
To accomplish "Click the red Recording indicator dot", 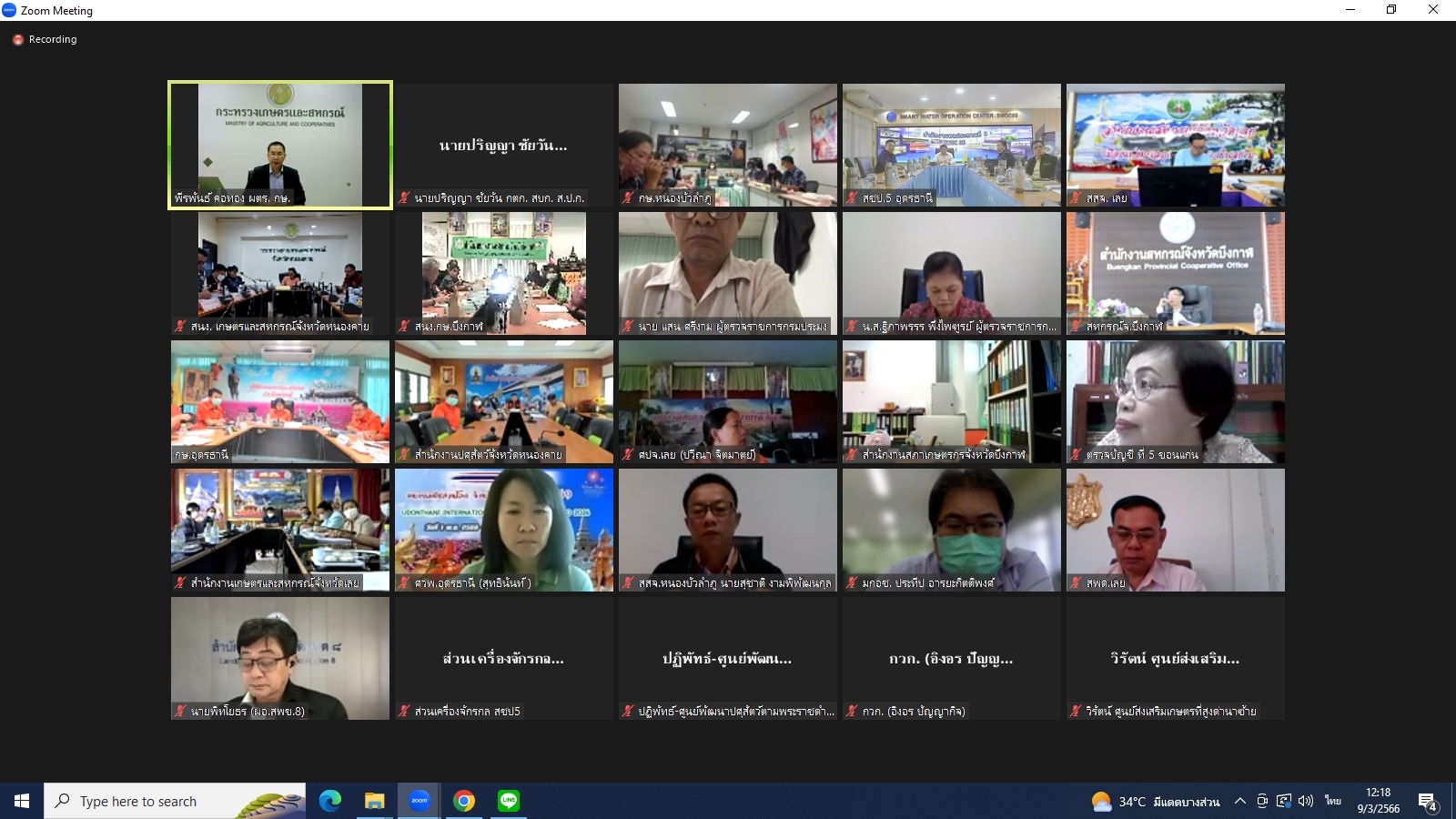I will tap(17, 40).
